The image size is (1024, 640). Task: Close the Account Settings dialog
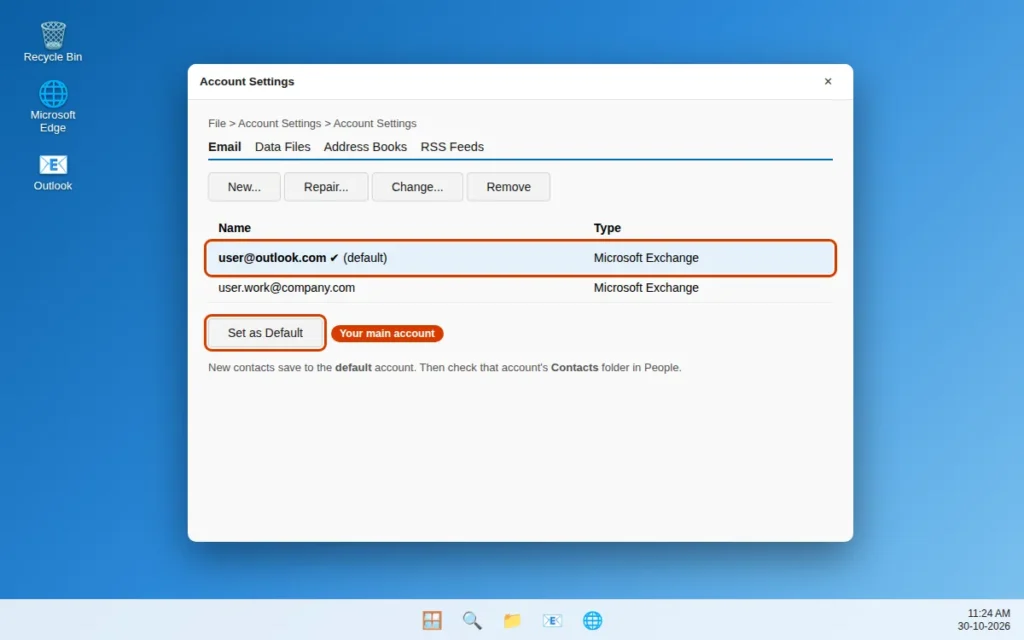pyautogui.click(x=827, y=81)
